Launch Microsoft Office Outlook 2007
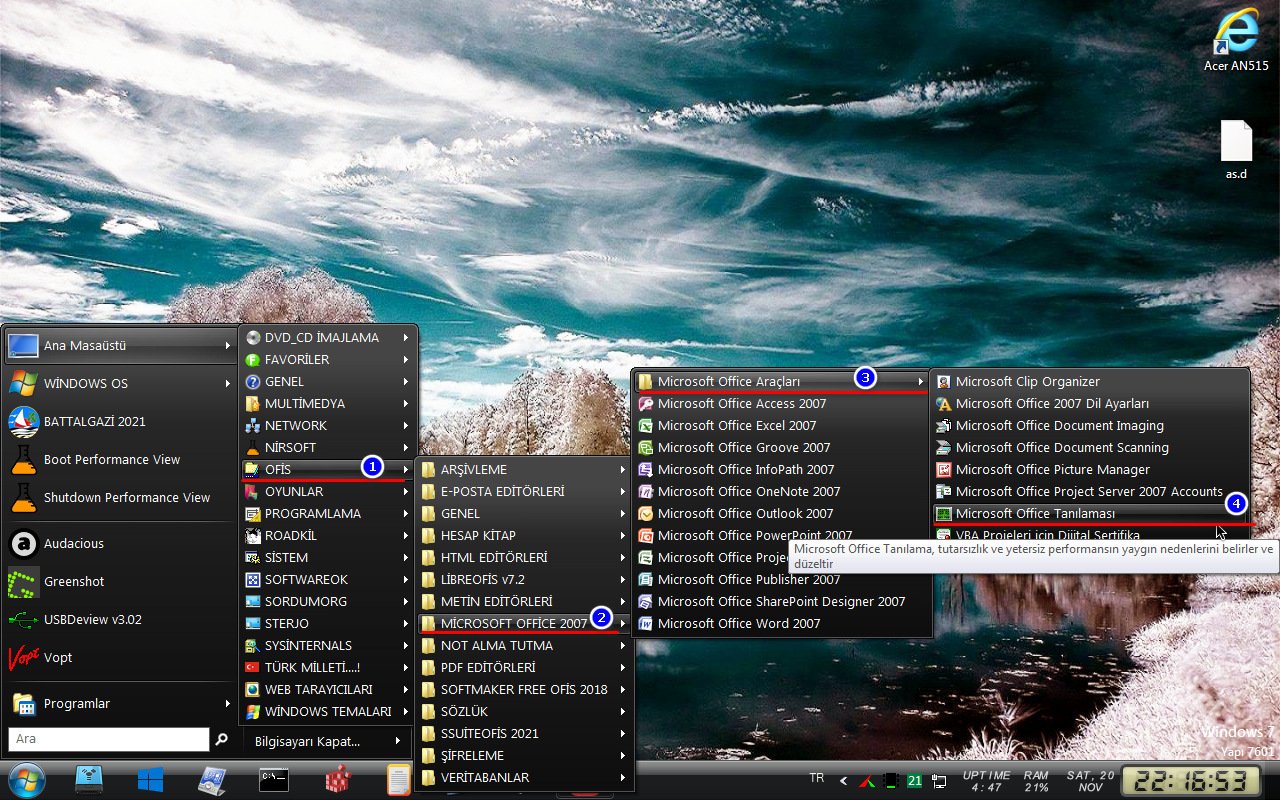The width and height of the screenshot is (1280, 800). click(782, 513)
